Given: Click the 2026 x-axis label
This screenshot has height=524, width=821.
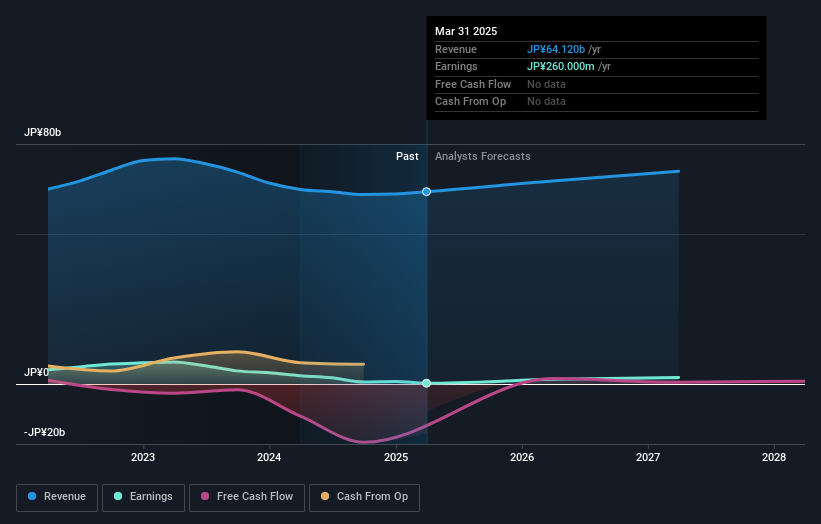Looking at the screenshot, I should [522, 458].
